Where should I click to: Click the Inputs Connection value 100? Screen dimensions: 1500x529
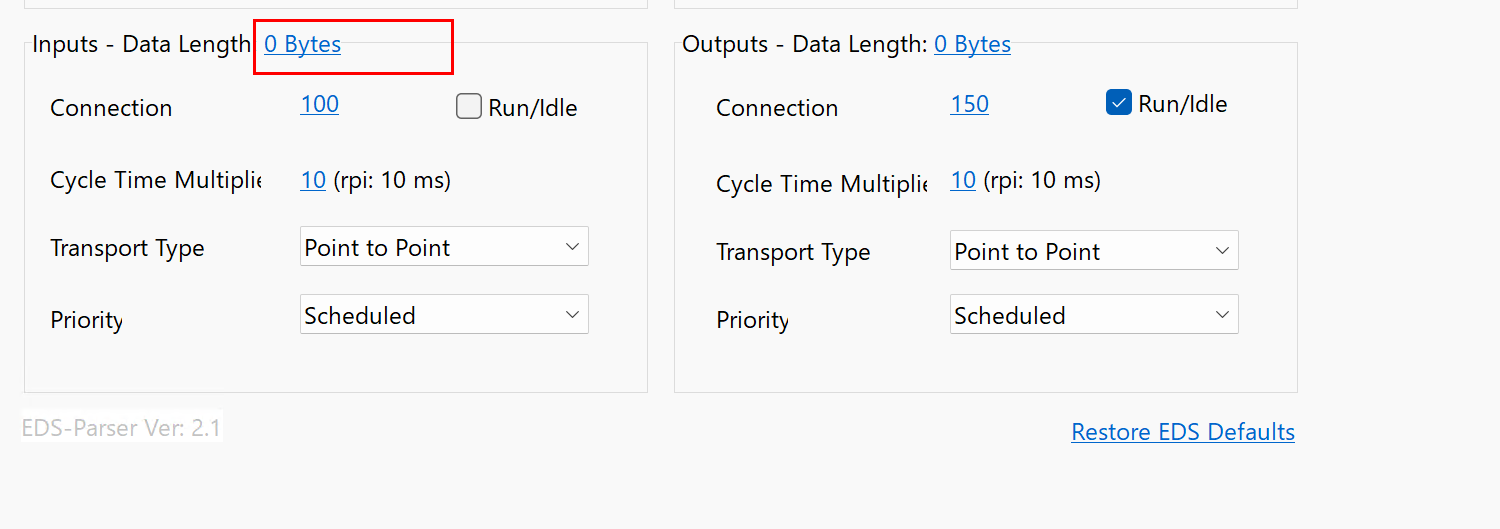click(319, 105)
